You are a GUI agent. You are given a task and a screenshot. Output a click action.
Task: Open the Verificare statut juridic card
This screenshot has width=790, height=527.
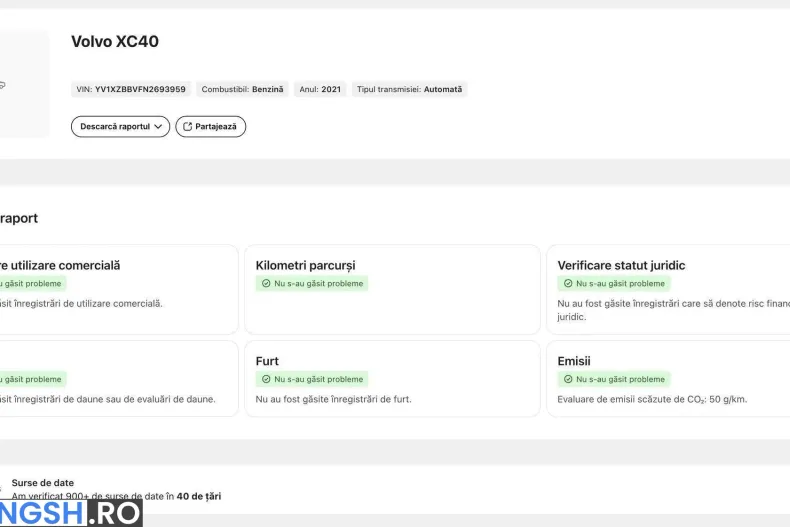[x=668, y=290]
